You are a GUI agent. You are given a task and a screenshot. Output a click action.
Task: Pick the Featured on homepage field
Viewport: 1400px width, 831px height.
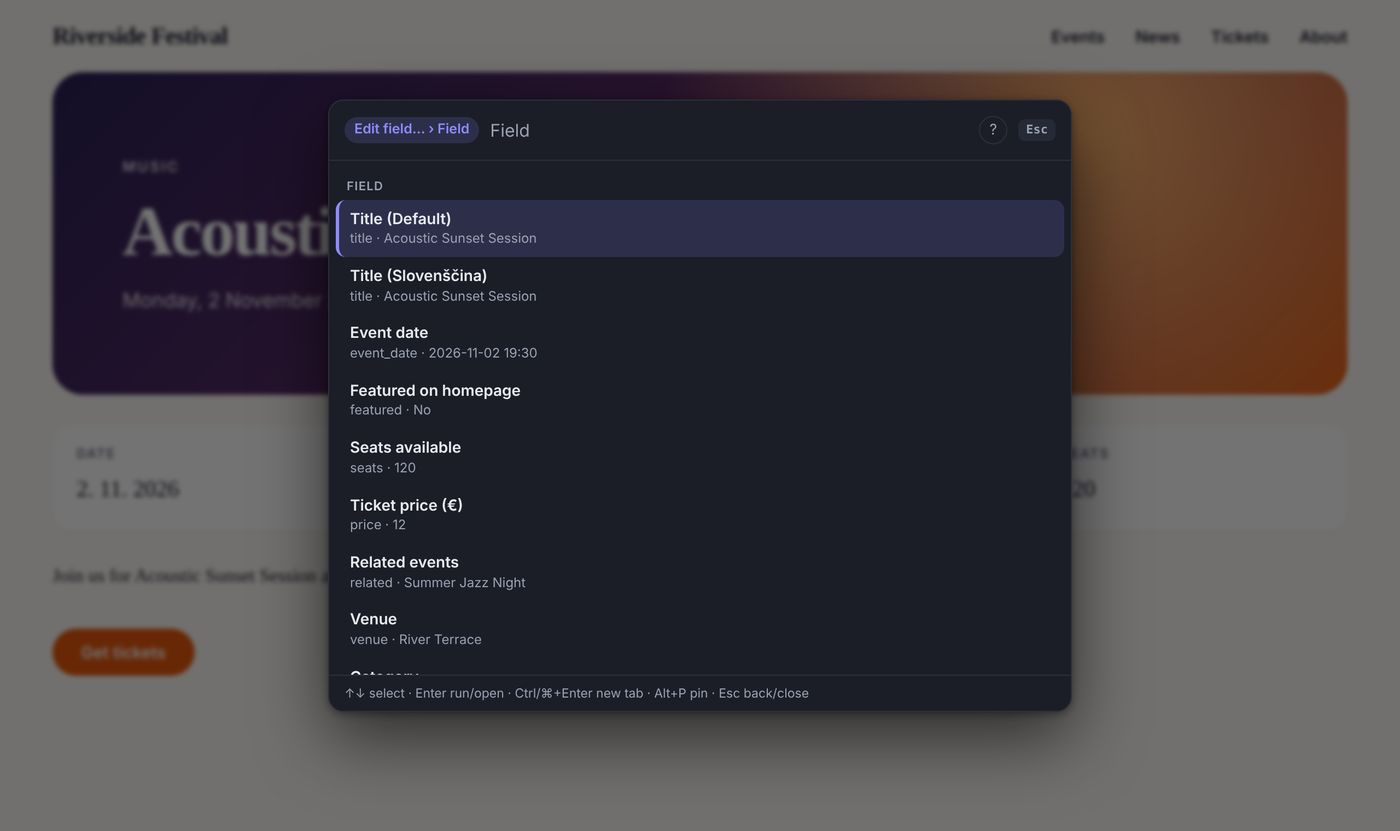(x=700, y=400)
